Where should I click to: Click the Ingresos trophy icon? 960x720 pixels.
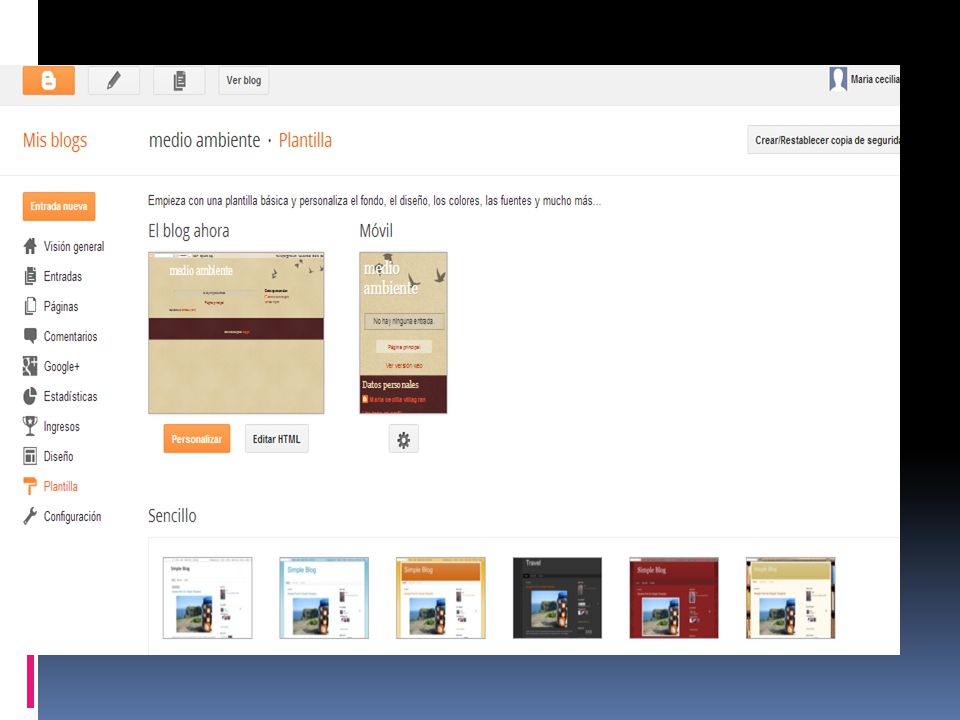pos(30,426)
